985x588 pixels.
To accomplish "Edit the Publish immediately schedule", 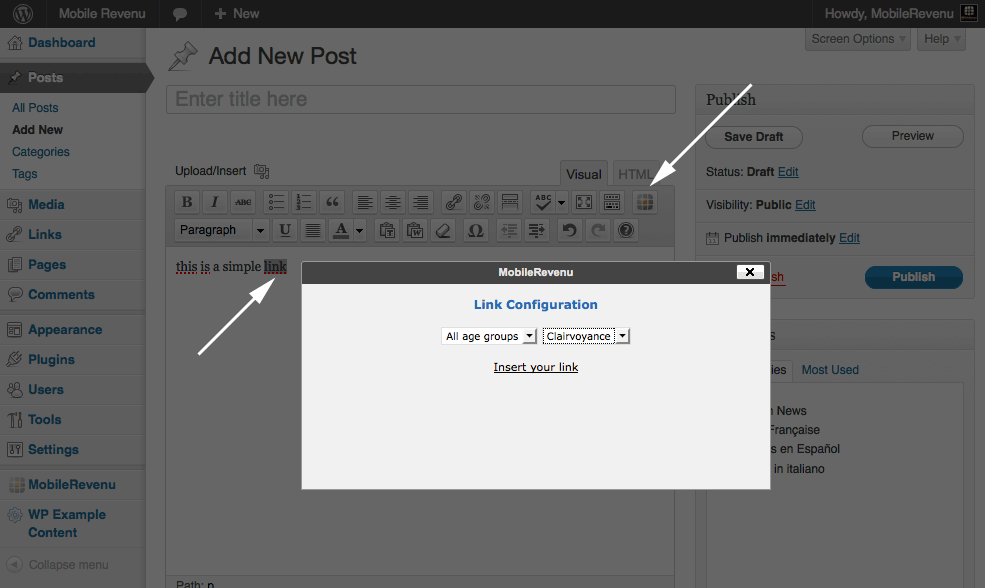I will 849,238.
